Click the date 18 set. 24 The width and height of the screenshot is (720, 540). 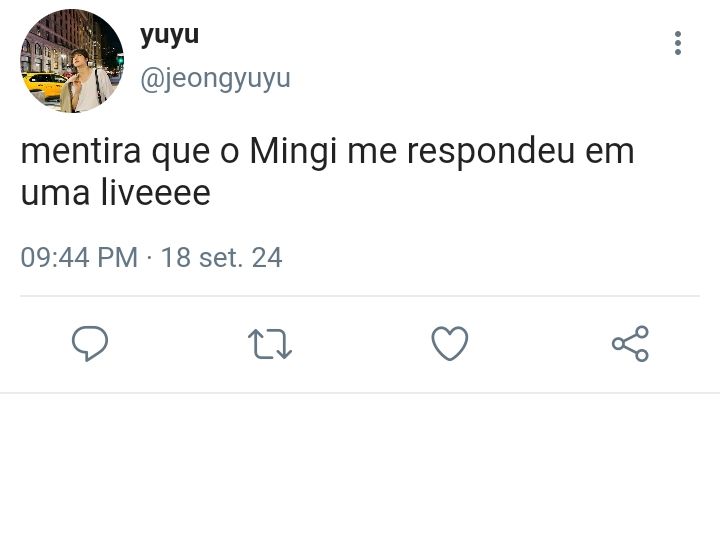tap(221, 257)
